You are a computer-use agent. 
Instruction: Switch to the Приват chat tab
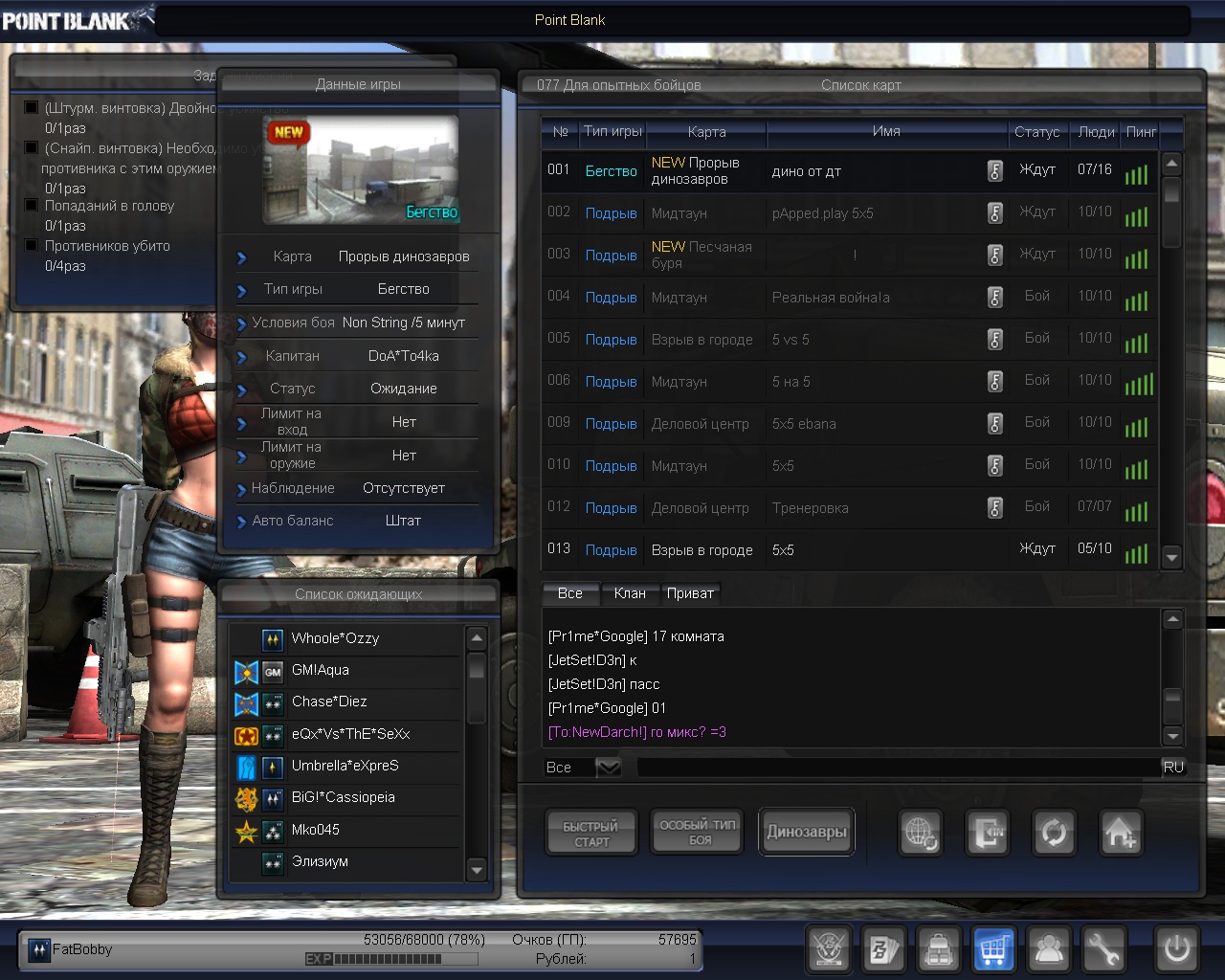tap(690, 593)
